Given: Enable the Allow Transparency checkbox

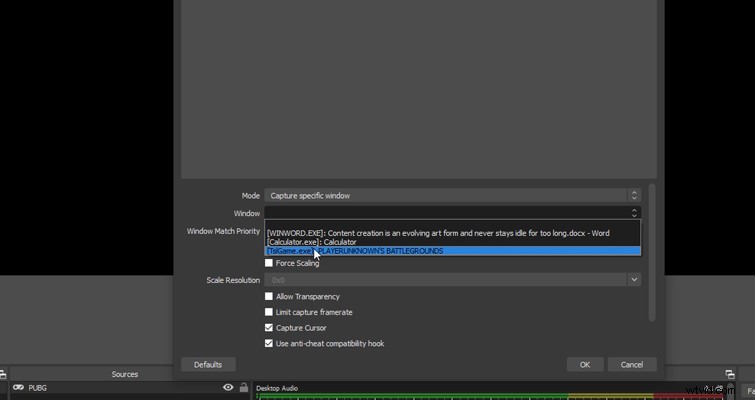Looking at the screenshot, I should [x=269, y=297].
